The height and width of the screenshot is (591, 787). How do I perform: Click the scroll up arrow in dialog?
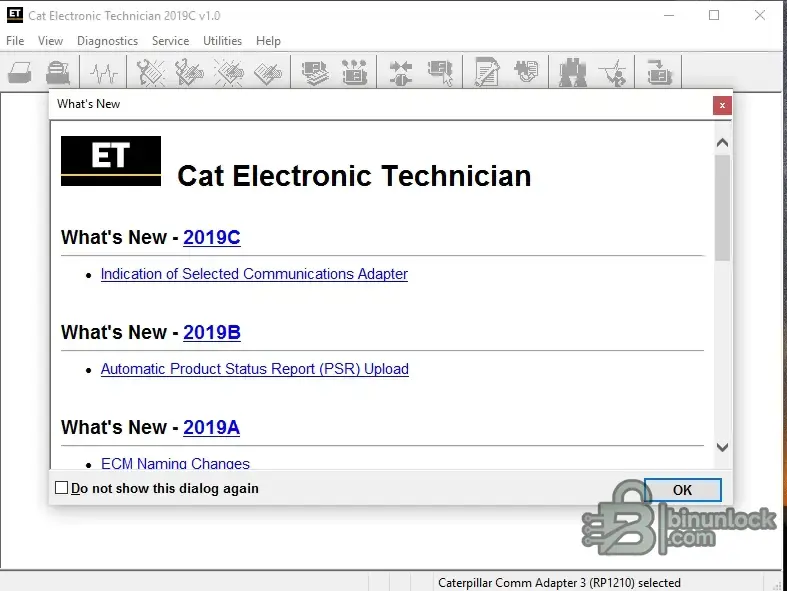(722, 143)
